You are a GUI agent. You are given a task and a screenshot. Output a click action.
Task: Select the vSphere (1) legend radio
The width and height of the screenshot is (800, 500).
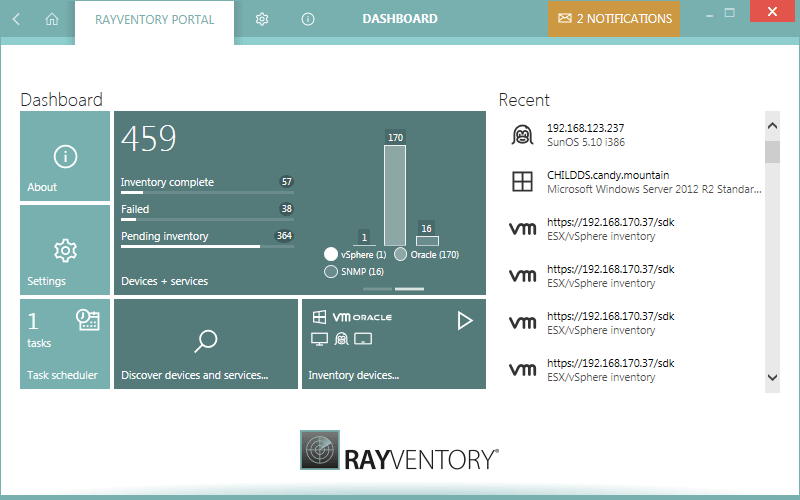click(x=331, y=254)
